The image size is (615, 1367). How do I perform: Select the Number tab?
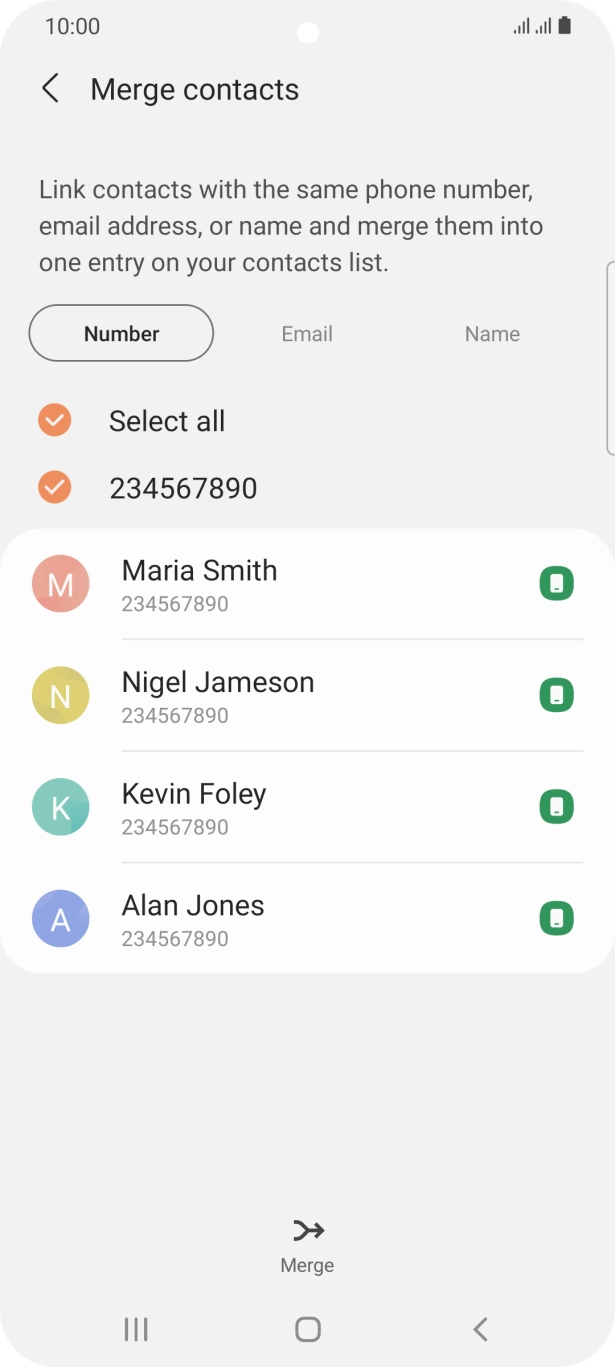point(122,334)
